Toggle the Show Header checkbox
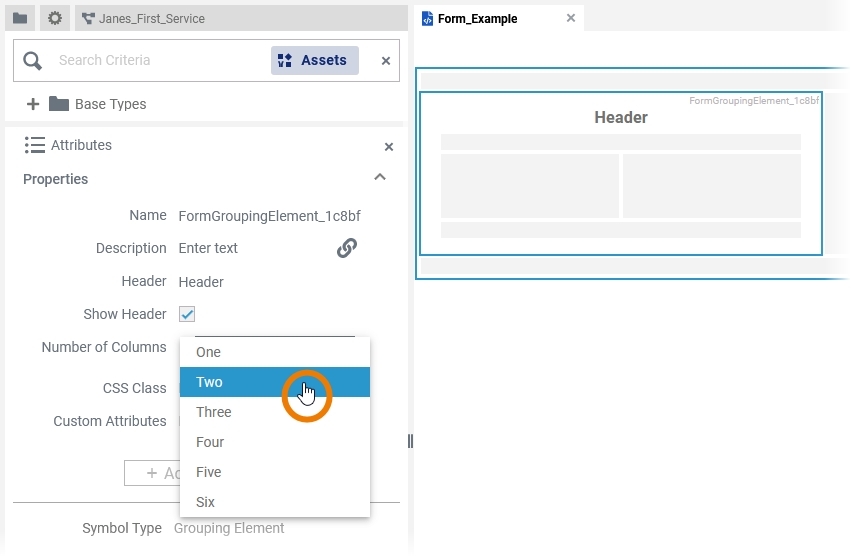The width and height of the screenshot is (851, 557). pyautogui.click(x=187, y=314)
